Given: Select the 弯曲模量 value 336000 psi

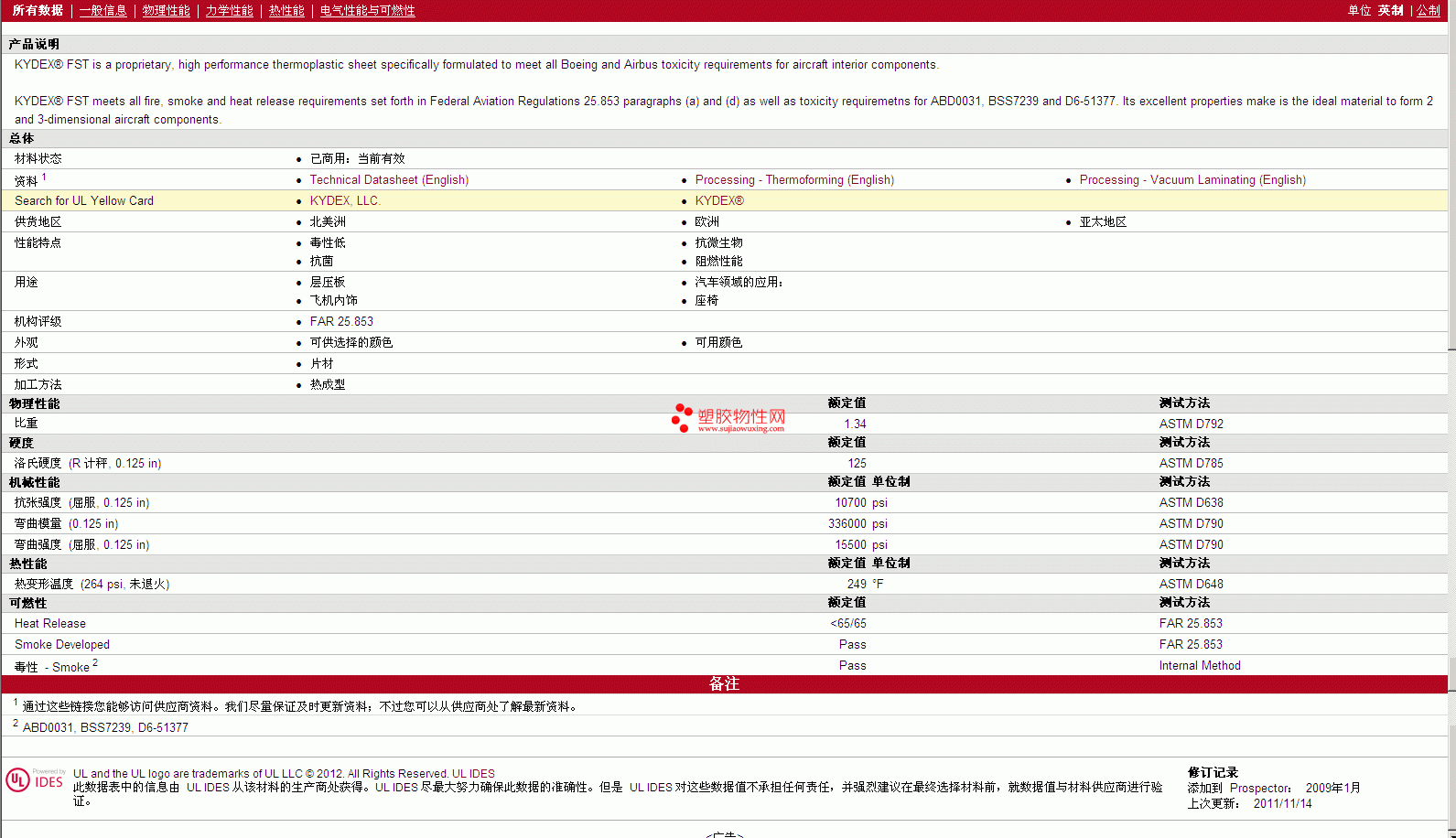Looking at the screenshot, I should tap(857, 524).
